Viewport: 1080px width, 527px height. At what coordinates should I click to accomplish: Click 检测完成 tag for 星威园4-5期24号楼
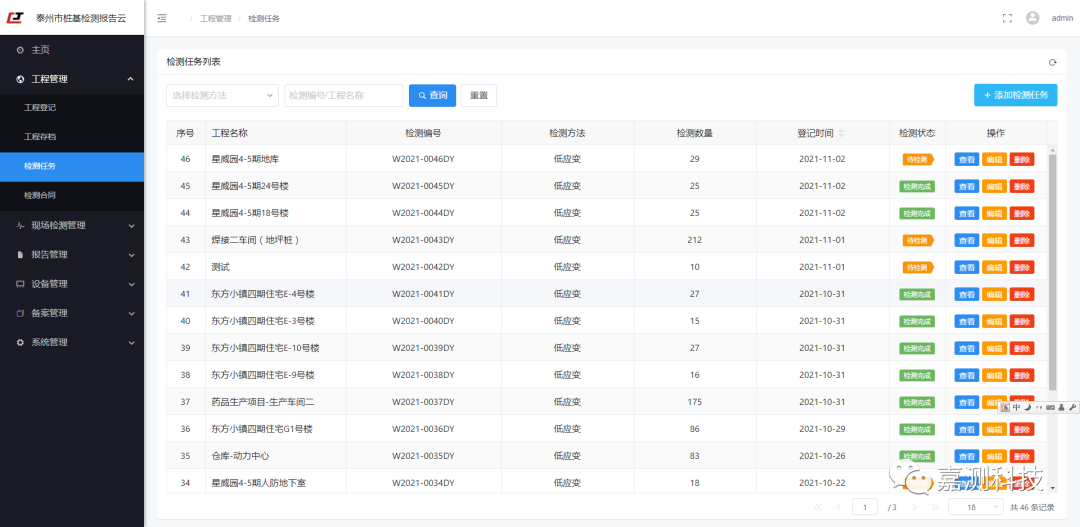pos(917,186)
